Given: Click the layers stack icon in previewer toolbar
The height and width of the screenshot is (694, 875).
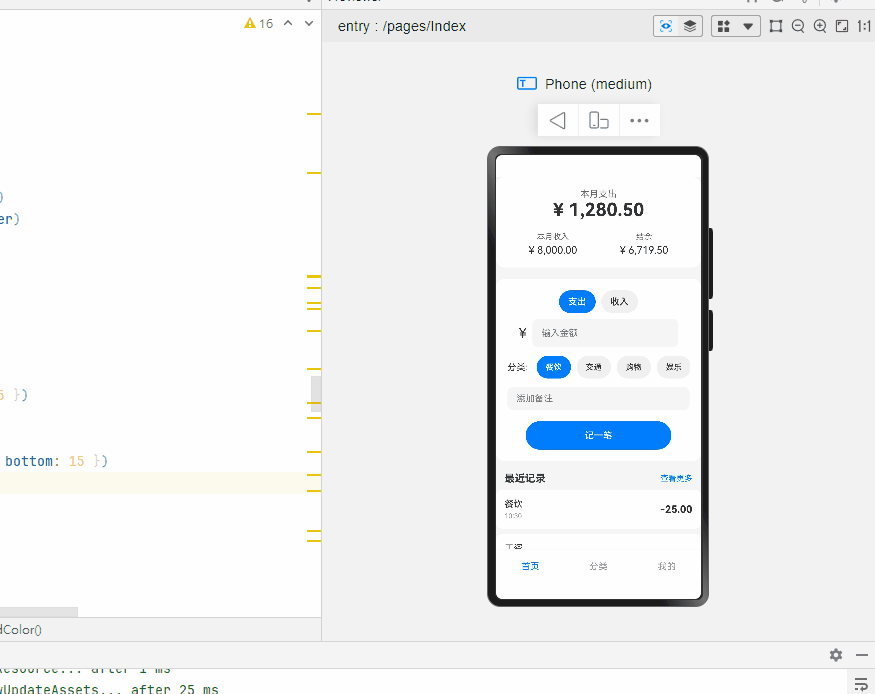Looking at the screenshot, I should click(690, 26).
